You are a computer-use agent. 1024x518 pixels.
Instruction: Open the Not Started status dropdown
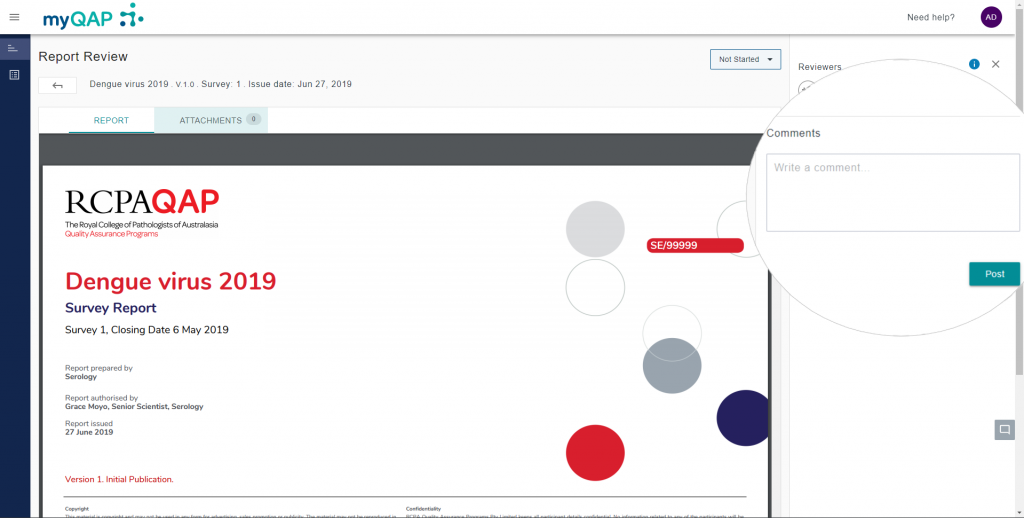point(745,59)
